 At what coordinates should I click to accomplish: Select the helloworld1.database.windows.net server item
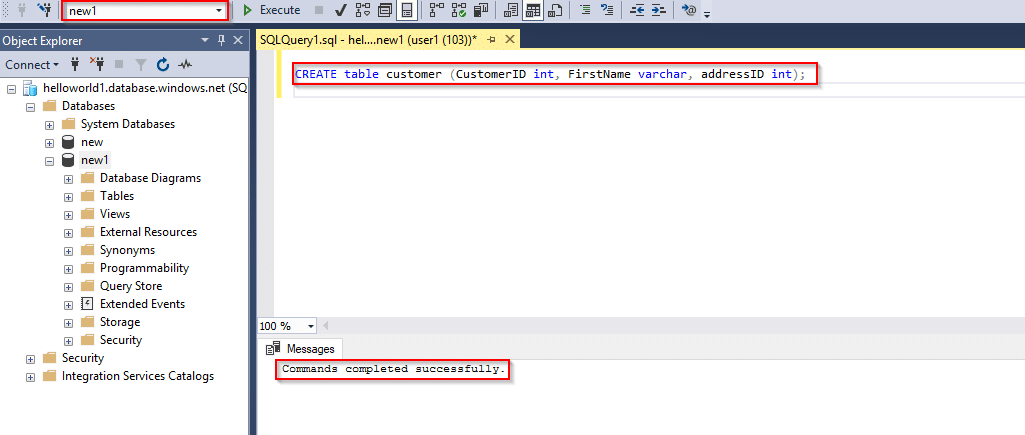[x=144, y=88]
